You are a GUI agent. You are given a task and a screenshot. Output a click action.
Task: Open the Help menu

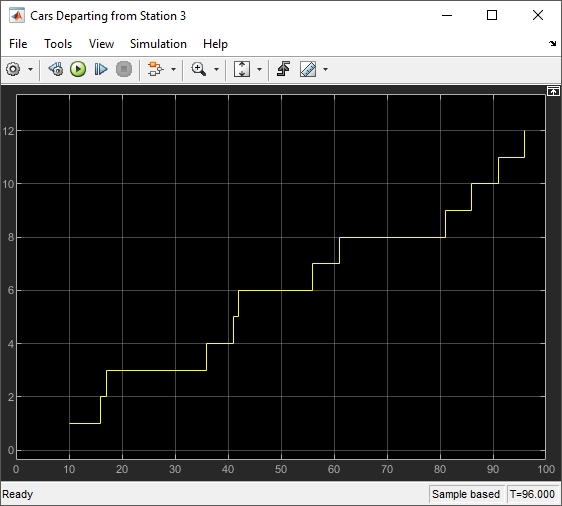tap(215, 44)
